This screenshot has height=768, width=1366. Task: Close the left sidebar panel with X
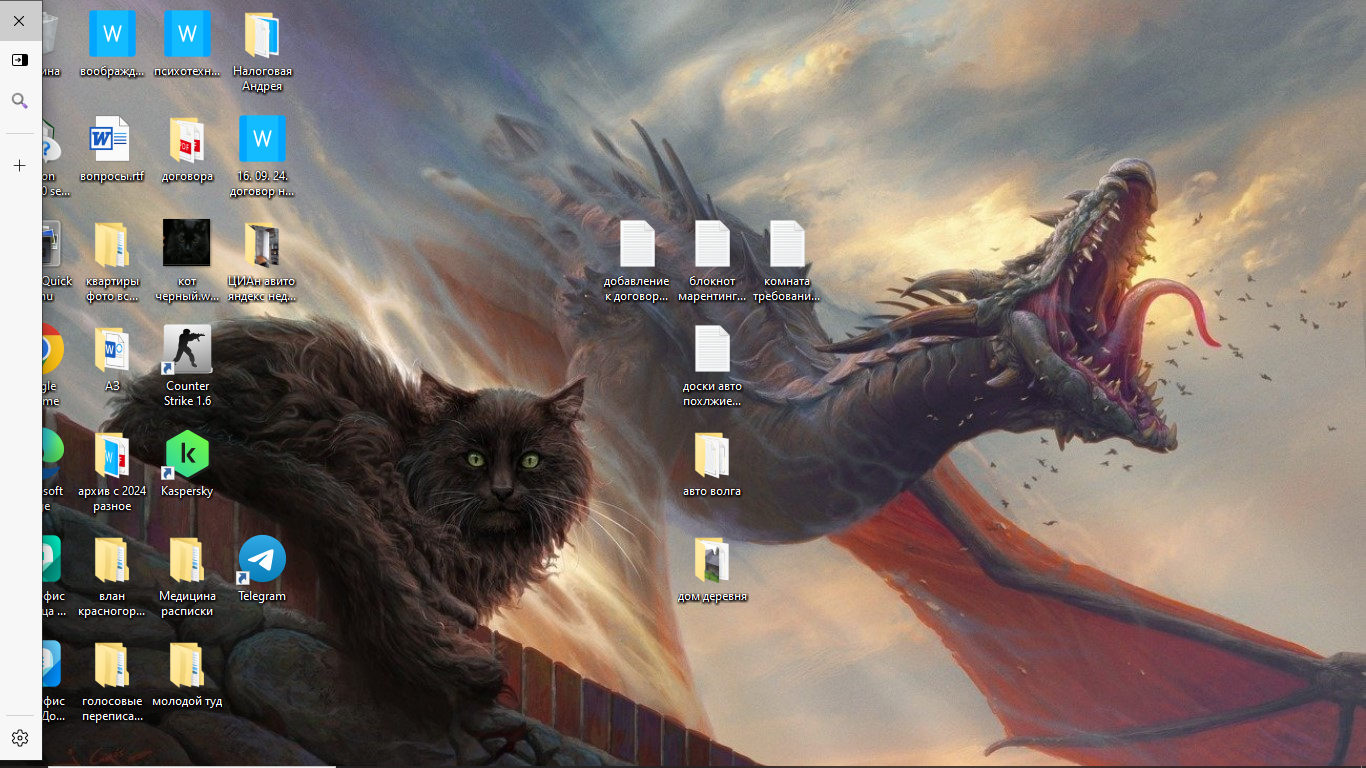click(19, 20)
